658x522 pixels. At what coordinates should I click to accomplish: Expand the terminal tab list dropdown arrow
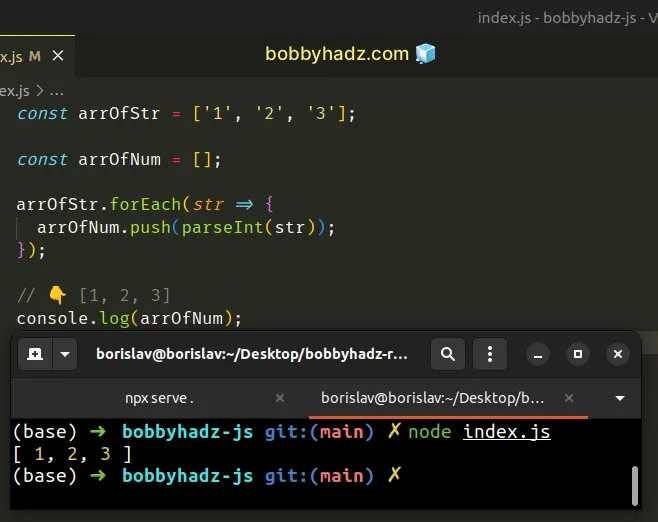pos(620,398)
